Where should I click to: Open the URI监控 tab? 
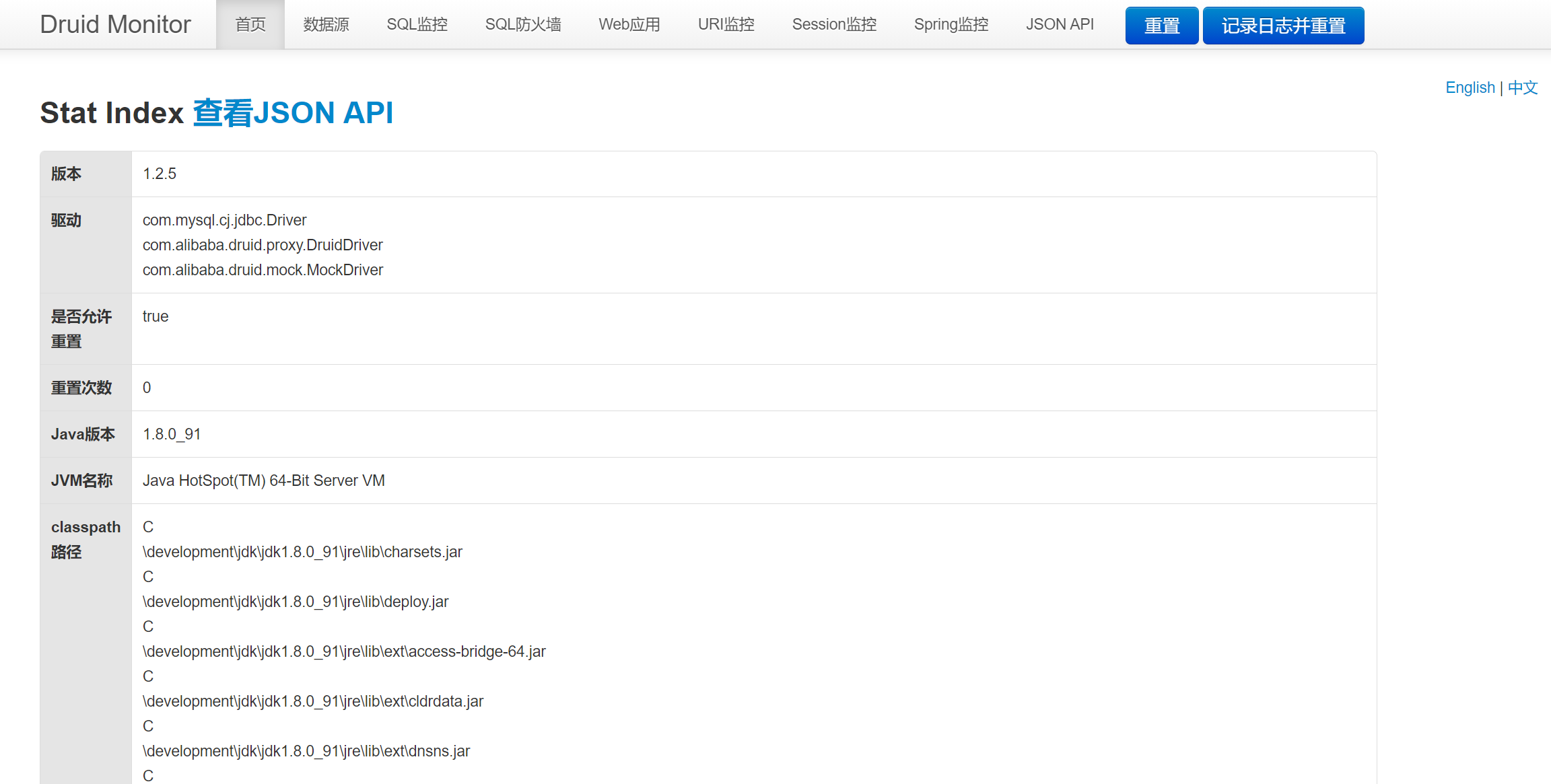726,24
